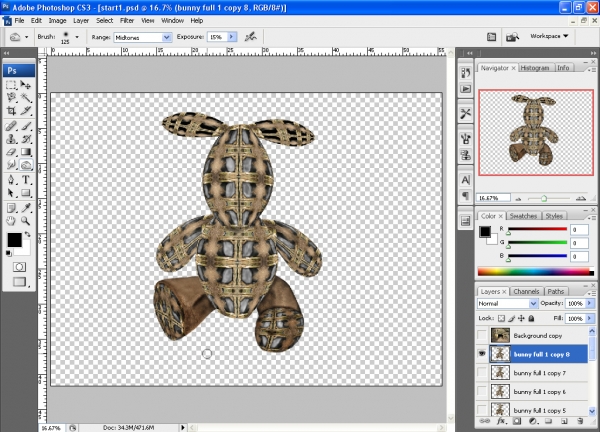Click the Navigator zoom percentage field

pyautogui.click(x=494, y=198)
